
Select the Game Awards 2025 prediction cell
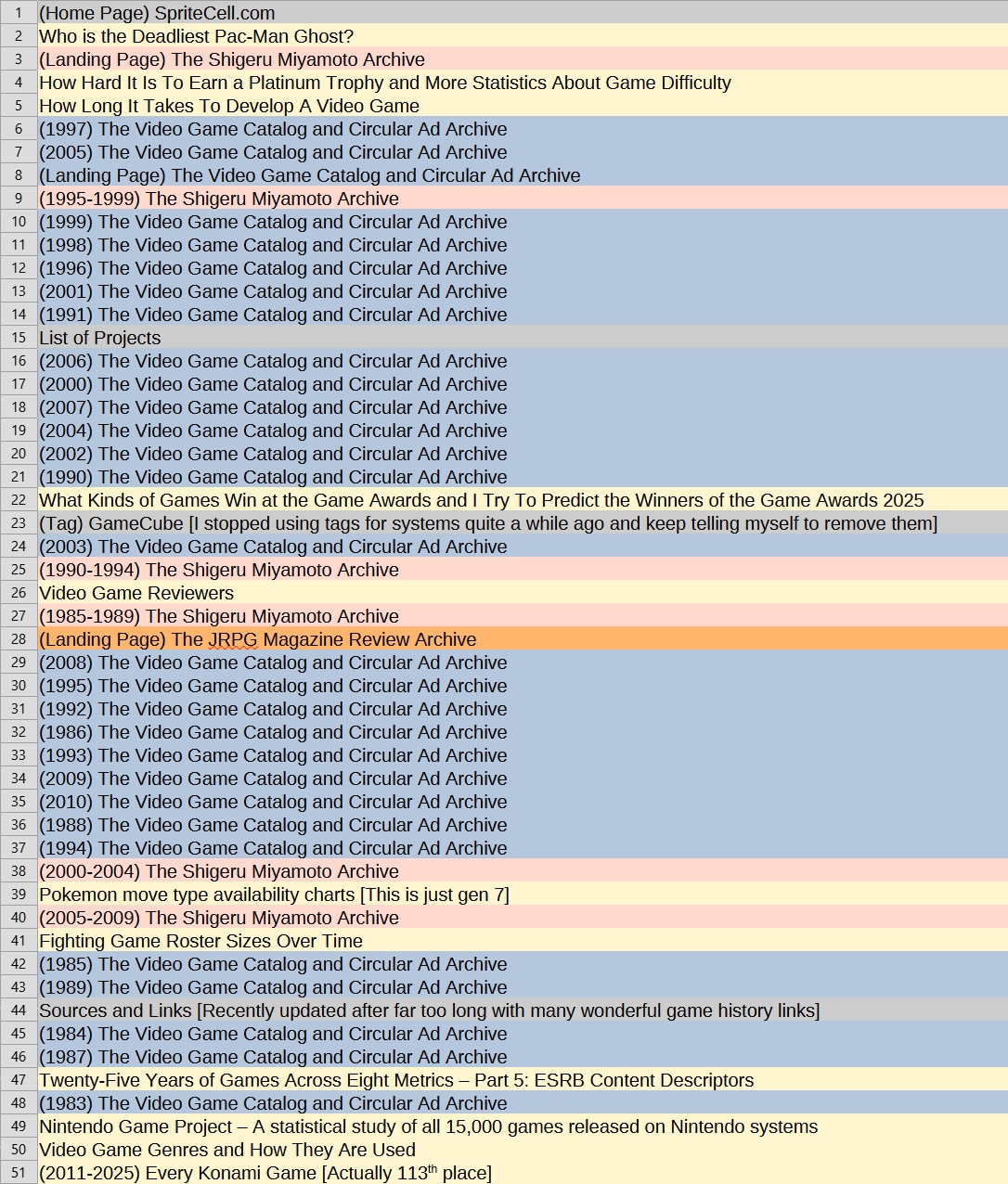pos(481,500)
